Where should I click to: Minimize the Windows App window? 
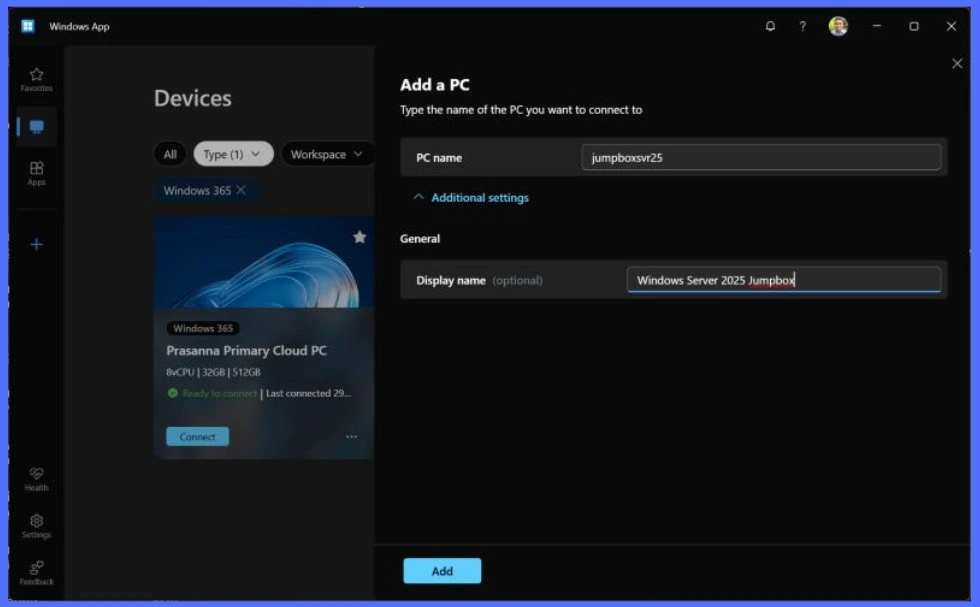[x=877, y=26]
